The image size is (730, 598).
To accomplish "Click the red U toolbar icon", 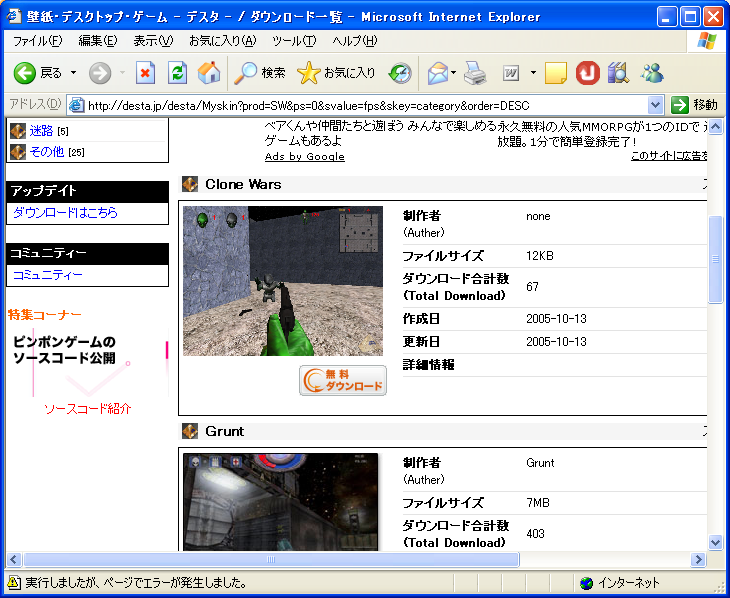I will [588, 73].
